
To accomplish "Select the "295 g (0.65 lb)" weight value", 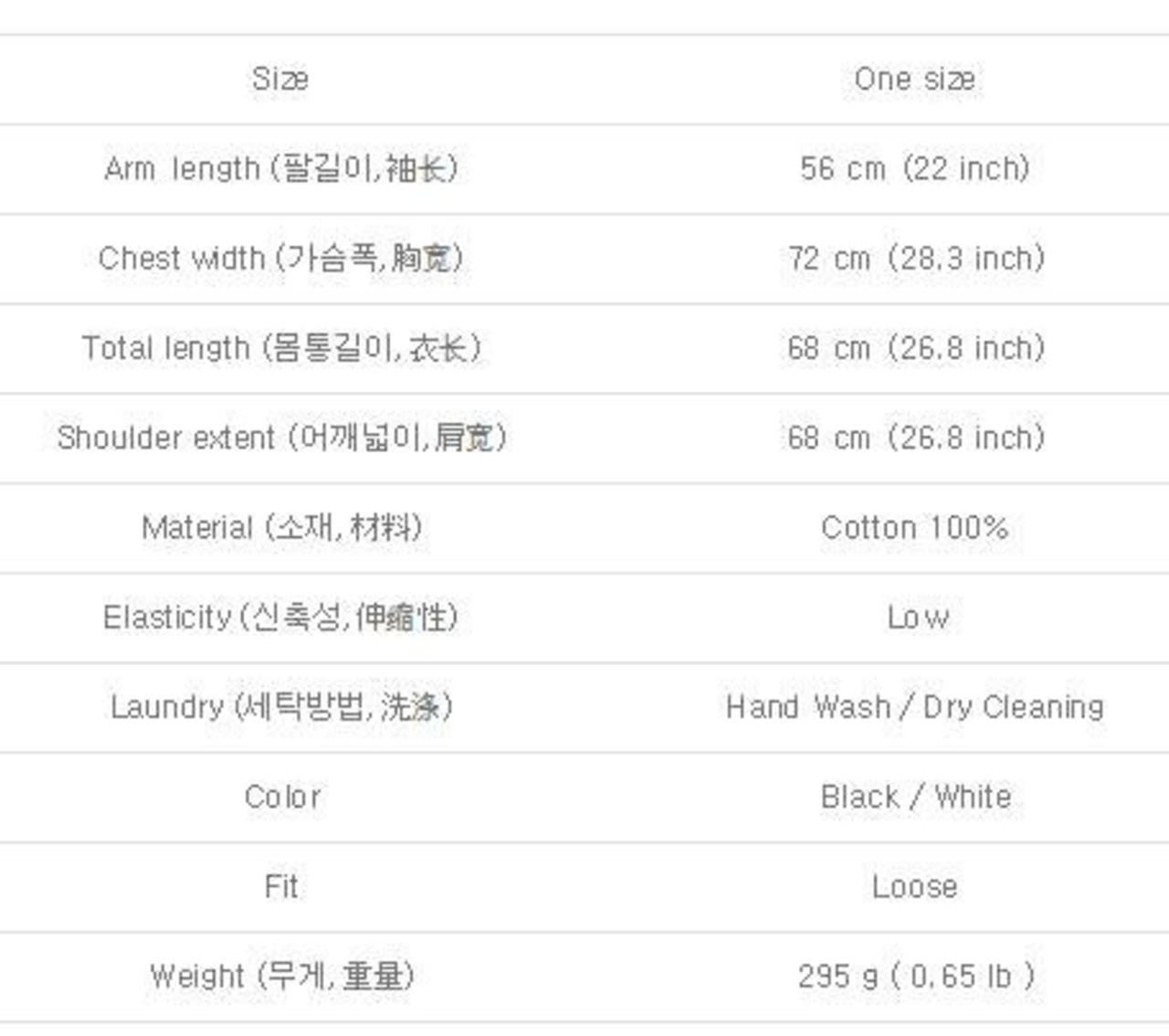I will click(915, 977).
